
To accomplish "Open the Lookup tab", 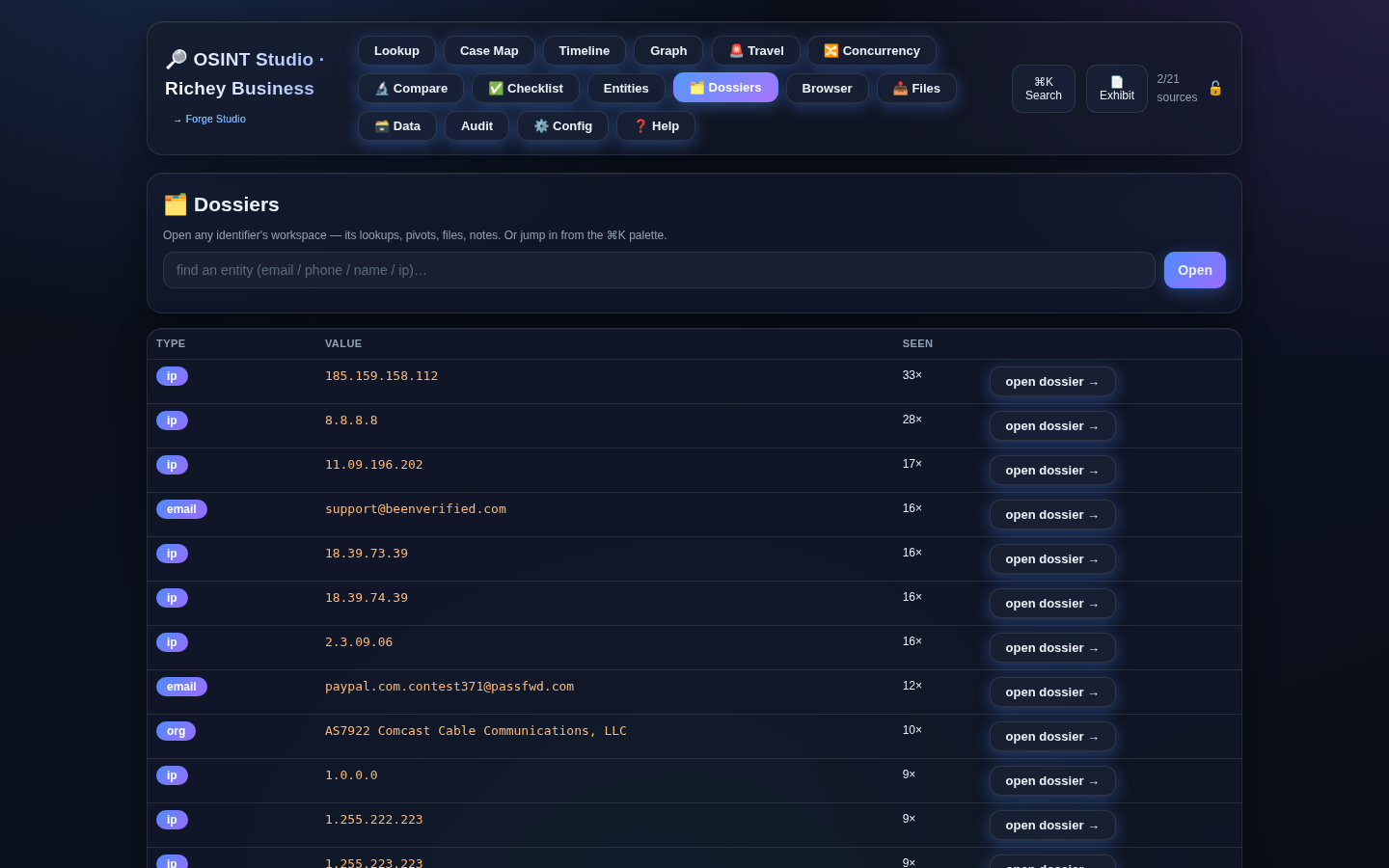I will 396,51.
